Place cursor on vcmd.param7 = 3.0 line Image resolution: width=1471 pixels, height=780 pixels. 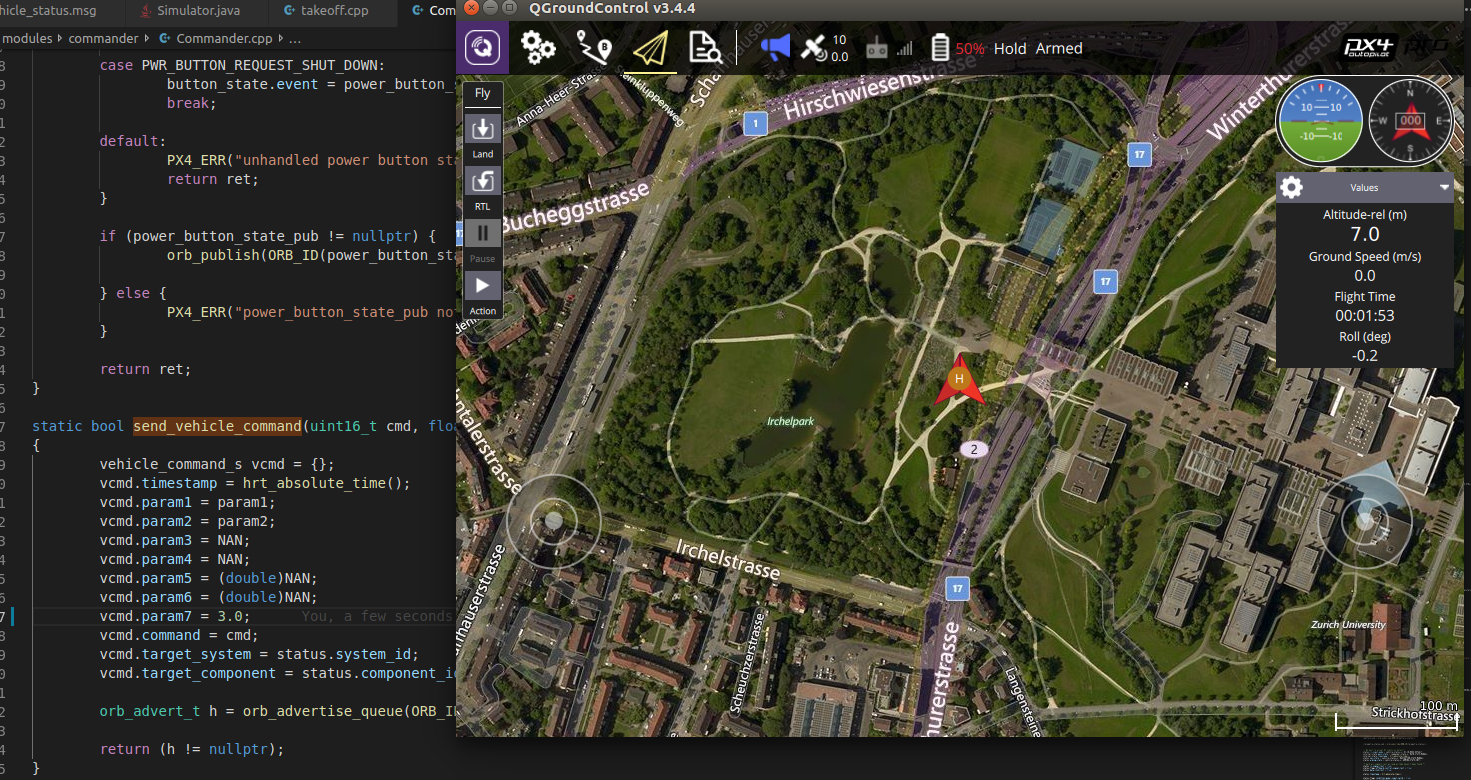(x=174, y=616)
